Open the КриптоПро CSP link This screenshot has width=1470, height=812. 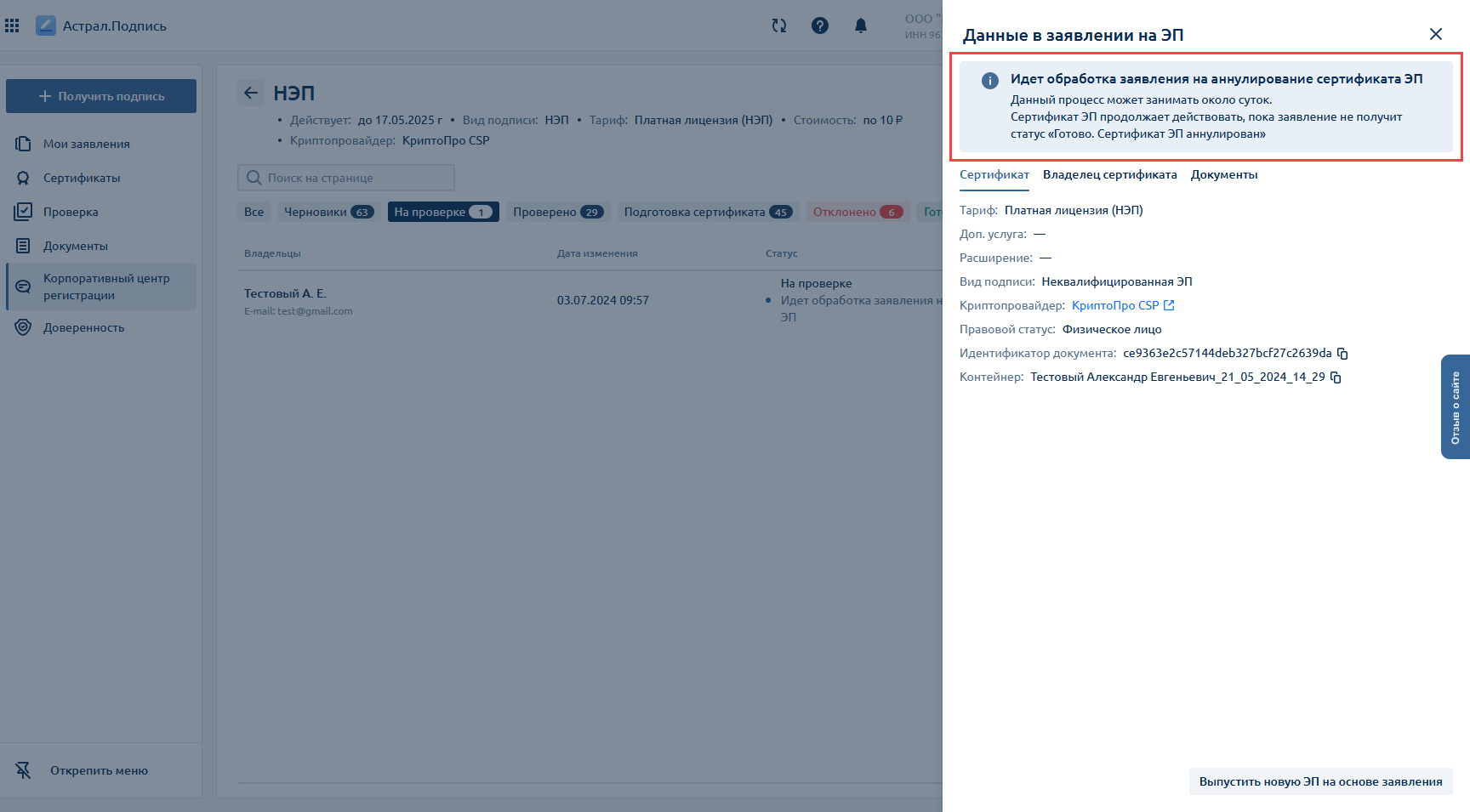point(1115,305)
